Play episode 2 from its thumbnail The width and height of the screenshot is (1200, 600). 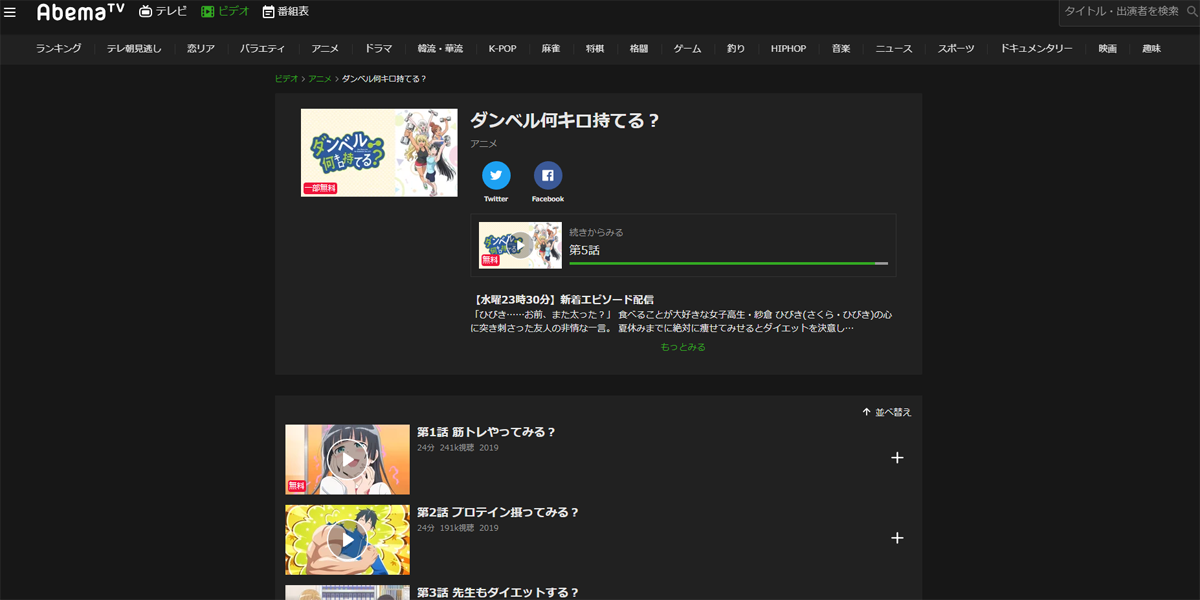347,539
